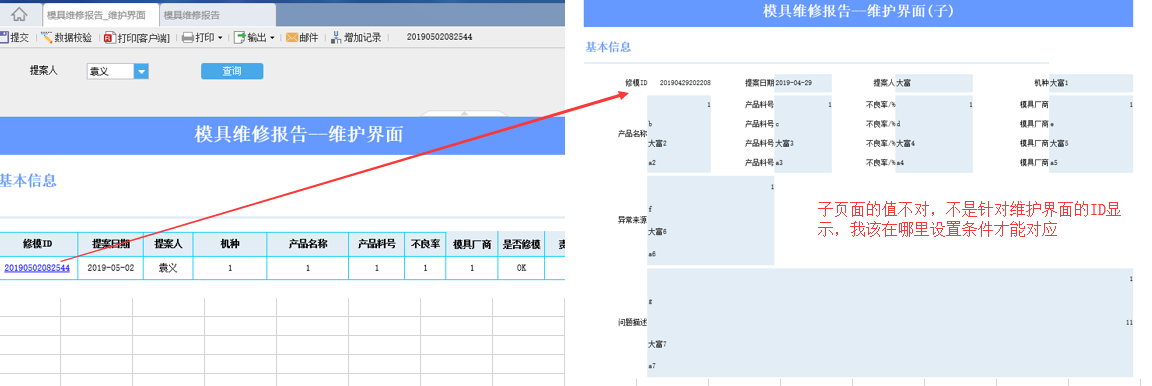Image resolution: width=1152 pixels, height=386 pixels.
Task: Click the 产品名称 column header
Action: click(x=308, y=244)
